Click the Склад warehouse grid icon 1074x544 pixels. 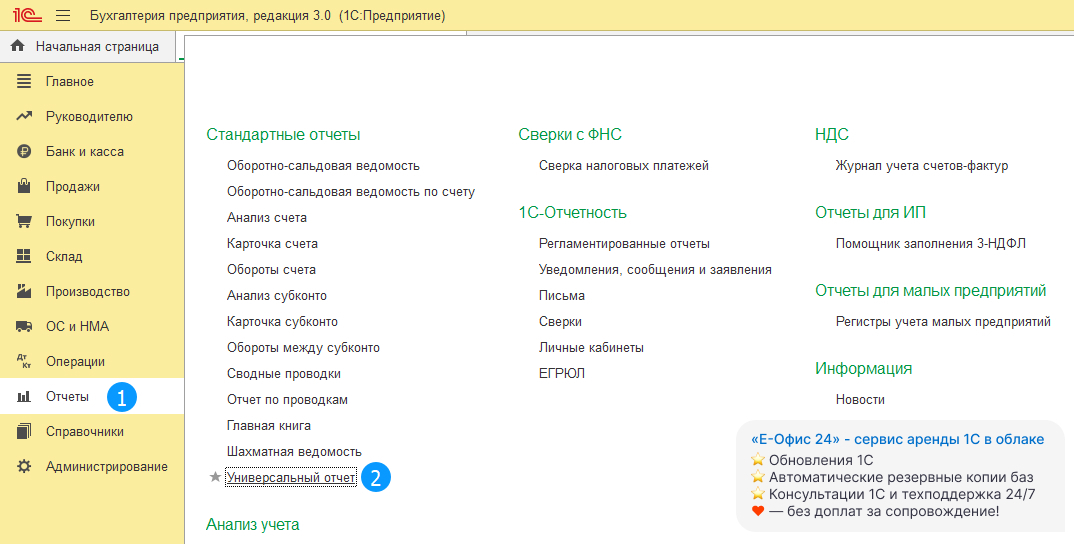pyautogui.click(x=24, y=256)
